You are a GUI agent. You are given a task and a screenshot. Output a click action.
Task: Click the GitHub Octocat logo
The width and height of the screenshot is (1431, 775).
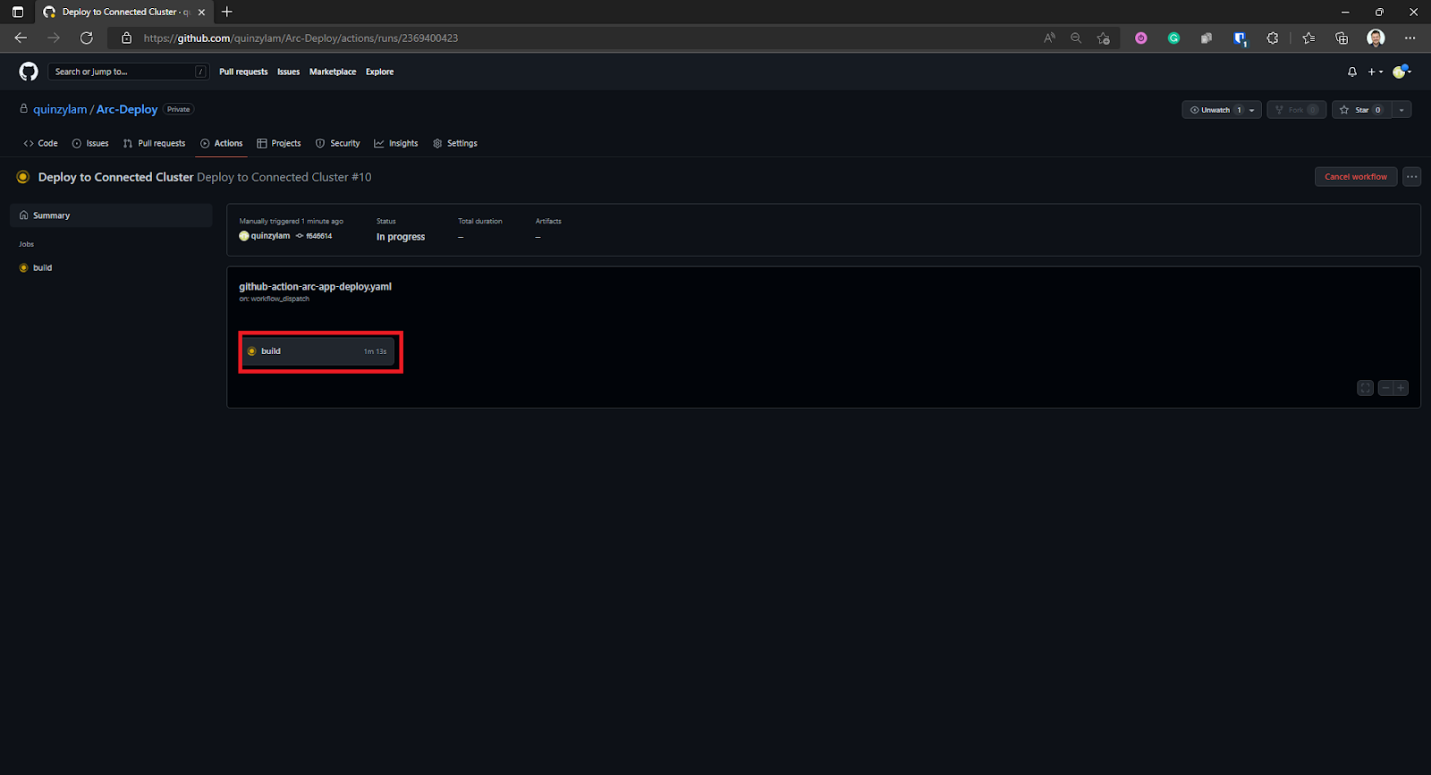28,72
